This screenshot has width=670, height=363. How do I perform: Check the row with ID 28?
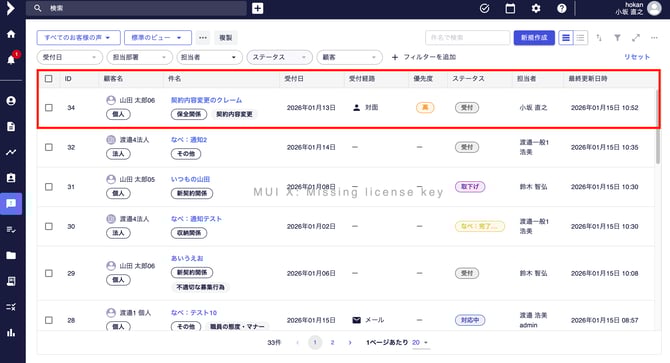point(49,320)
